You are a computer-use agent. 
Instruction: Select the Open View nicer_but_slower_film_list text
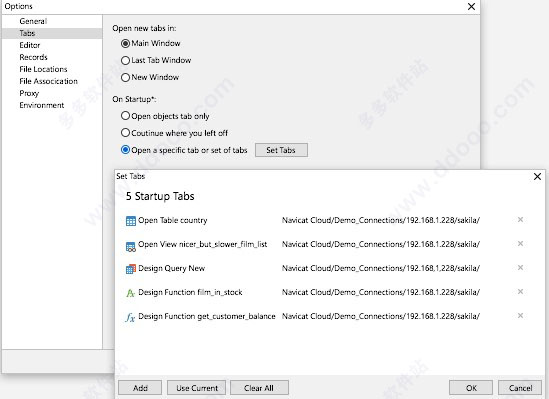coord(202,244)
